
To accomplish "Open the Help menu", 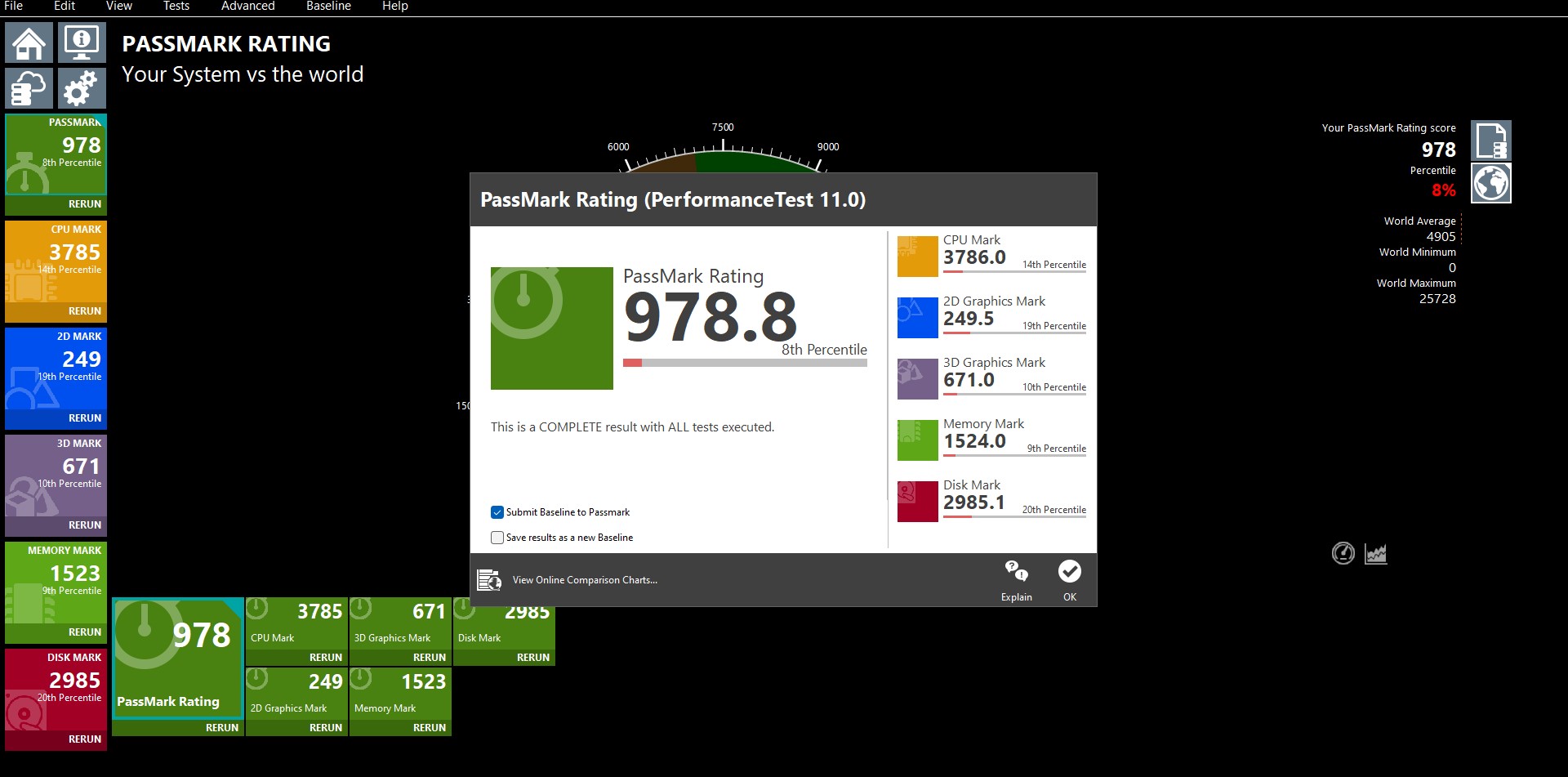I will [395, 6].
